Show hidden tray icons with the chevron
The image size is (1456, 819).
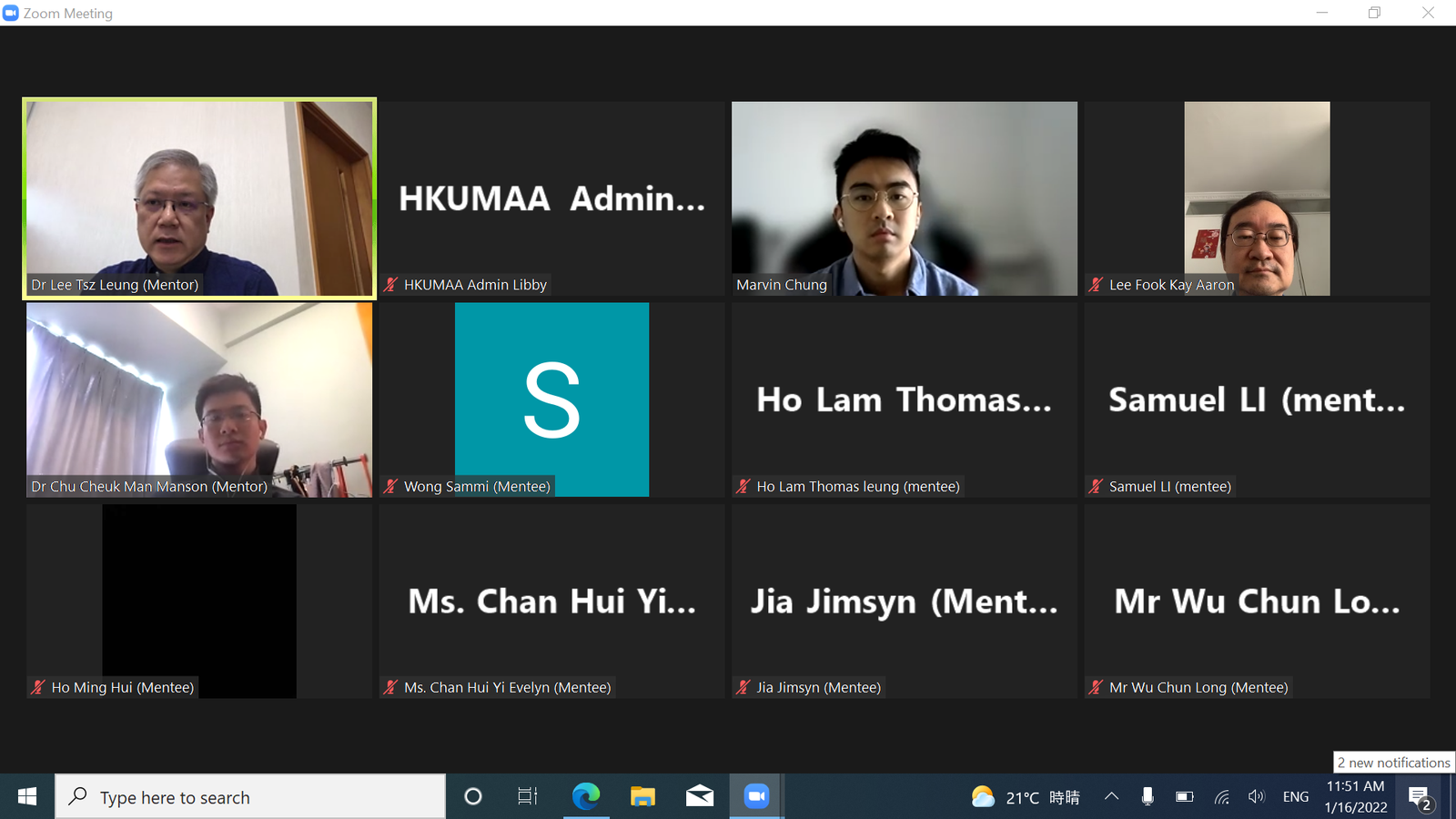[x=1111, y=797]
